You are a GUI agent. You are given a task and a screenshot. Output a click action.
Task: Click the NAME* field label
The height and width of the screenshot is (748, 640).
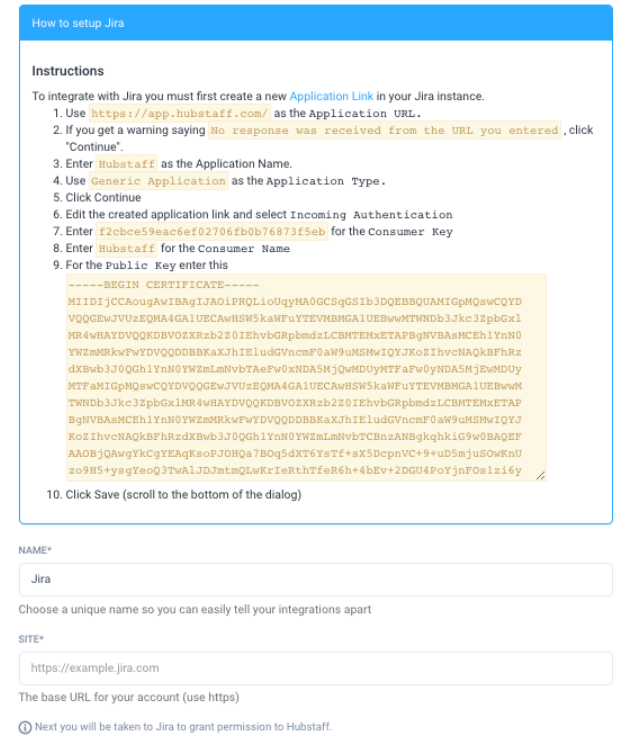tap(36, 549)
